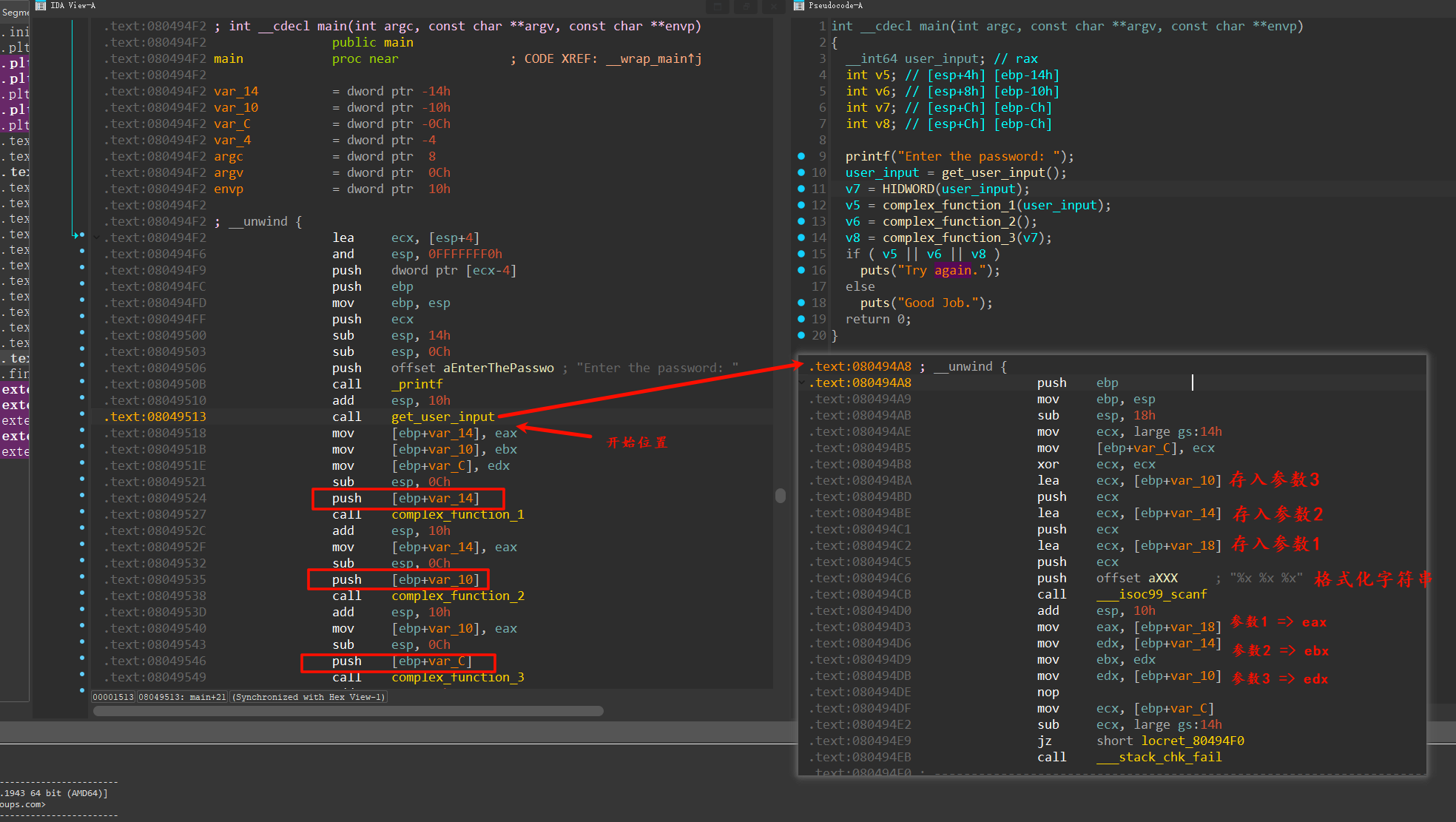This screenshot has width=1456, height=822.
Task: Click the IDA View-A tab icon
Action: (41, 5)
